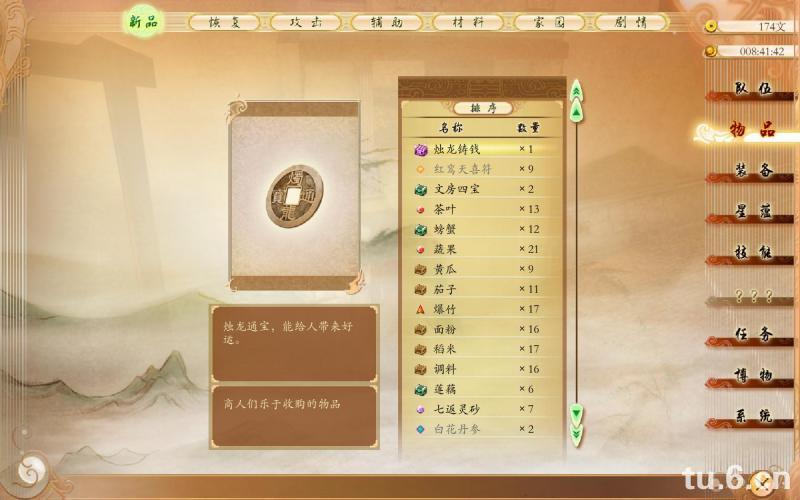Open the 系统 system menu button
800x500 pixels.
[753, 416]
